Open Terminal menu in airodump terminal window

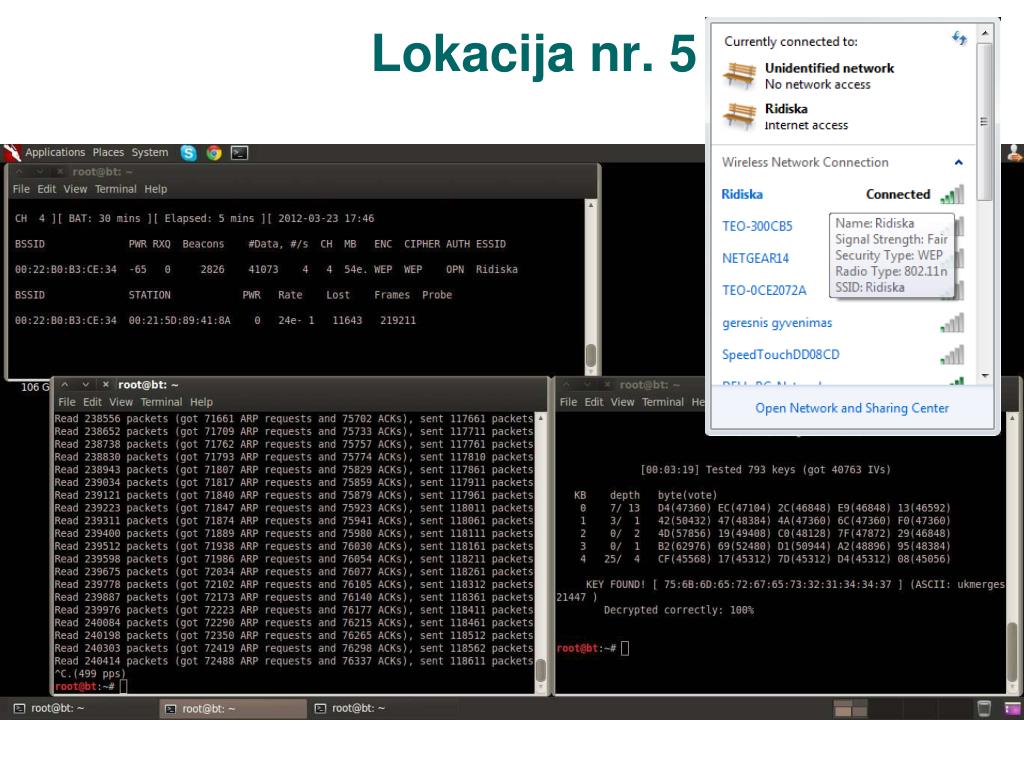(x=116, y=189)
